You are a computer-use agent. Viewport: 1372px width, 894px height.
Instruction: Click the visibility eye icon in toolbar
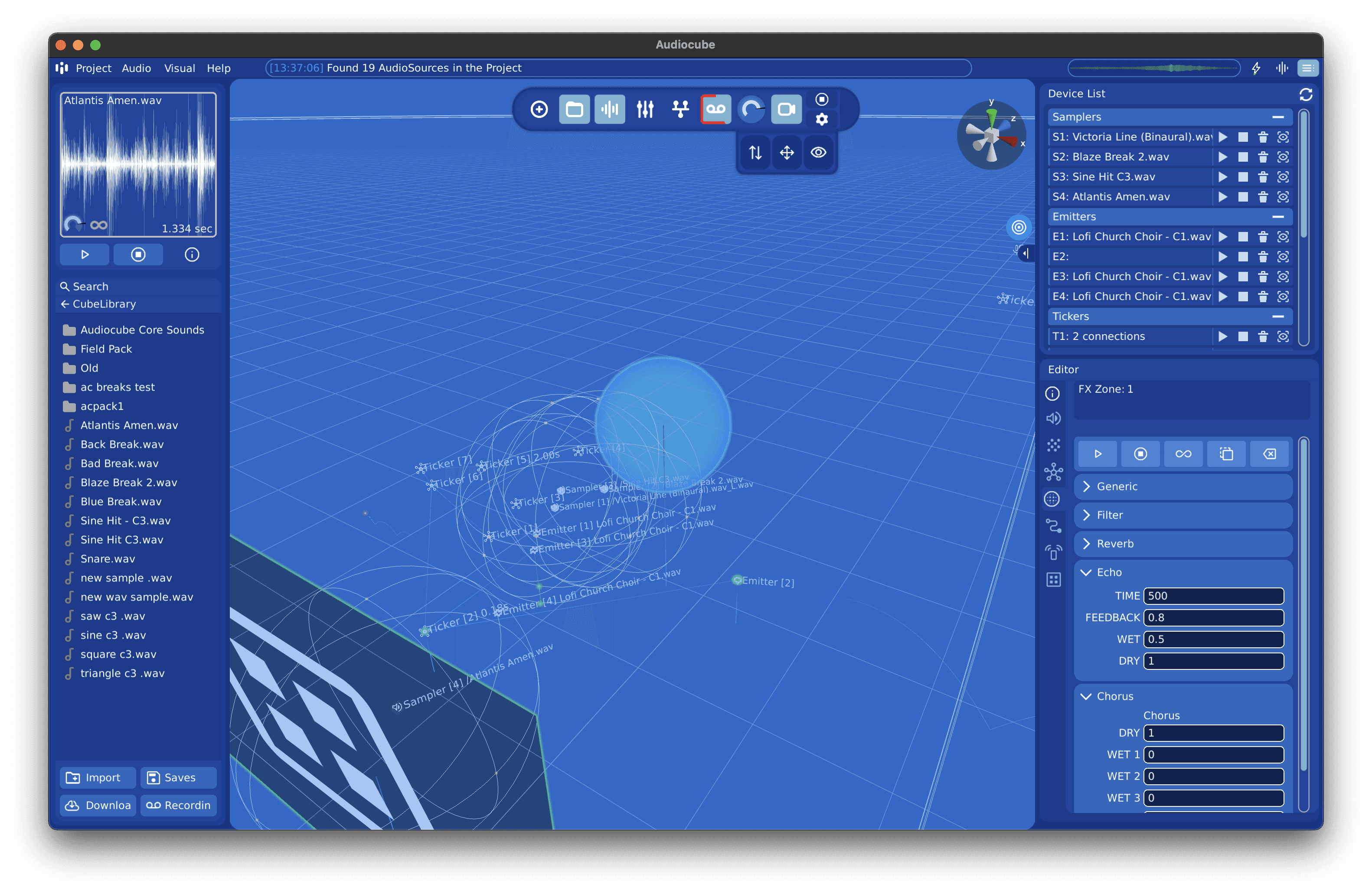tap(819, 153)
